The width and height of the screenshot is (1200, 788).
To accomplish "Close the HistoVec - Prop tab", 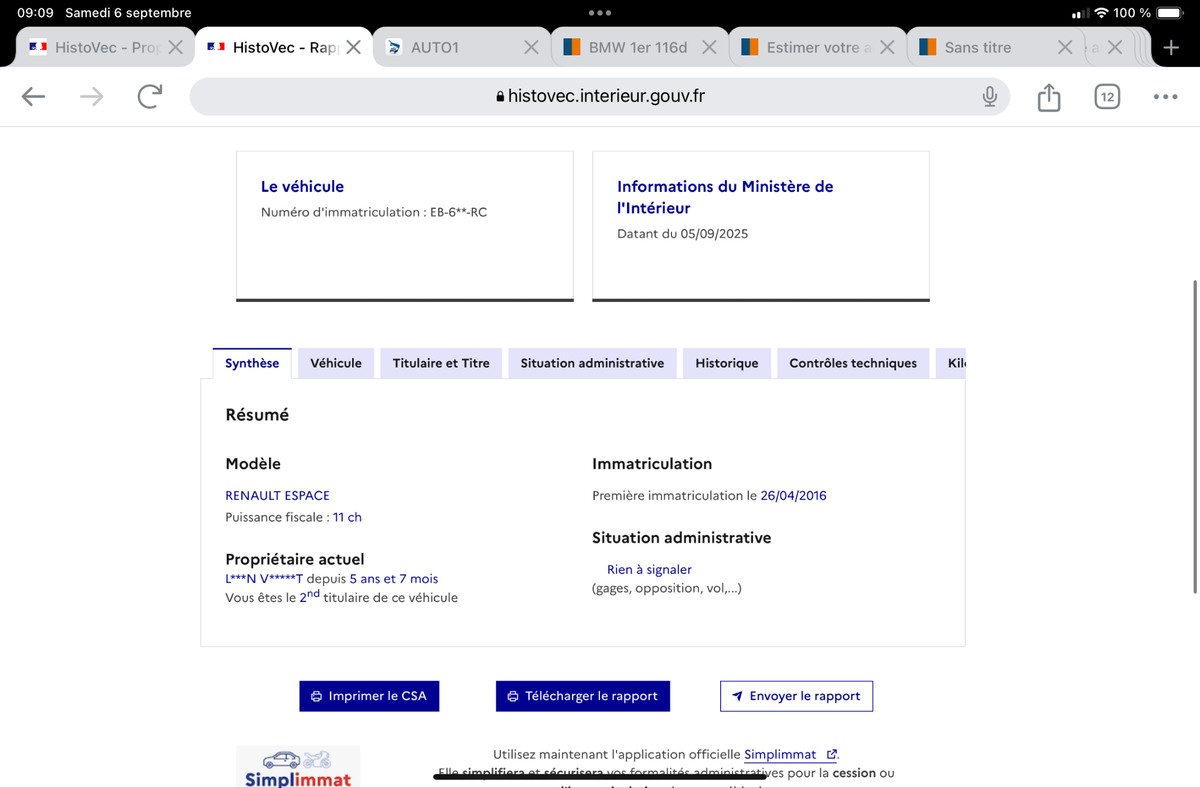I will (x=175, y=47).
